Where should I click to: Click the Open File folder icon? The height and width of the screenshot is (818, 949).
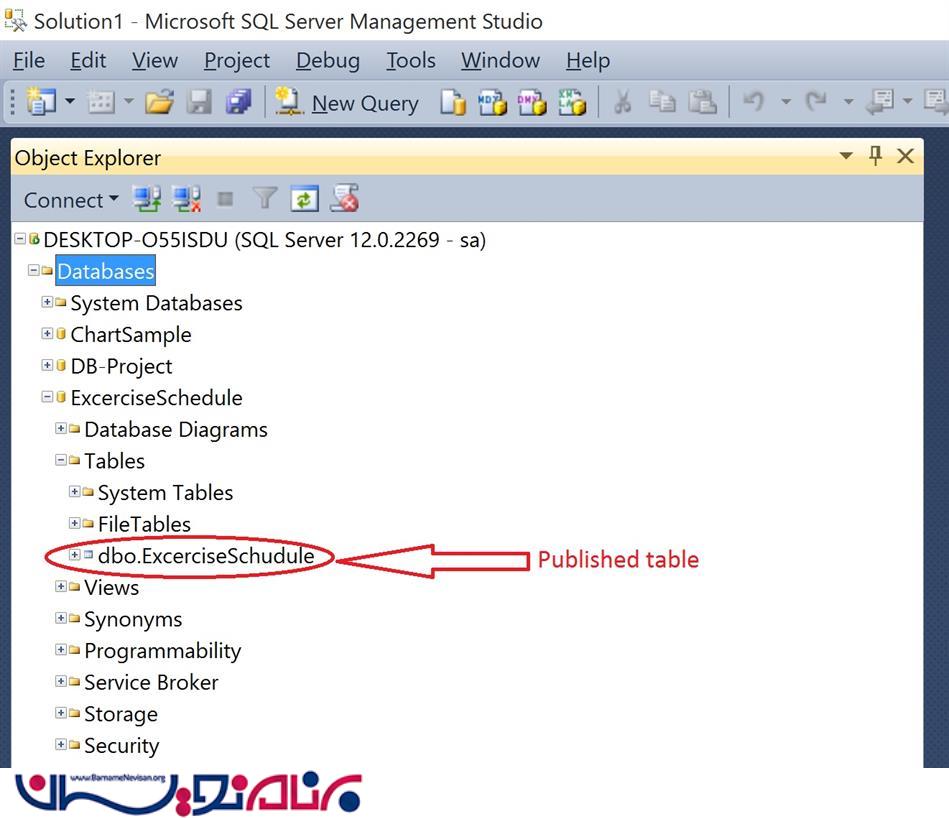[159, 102]
